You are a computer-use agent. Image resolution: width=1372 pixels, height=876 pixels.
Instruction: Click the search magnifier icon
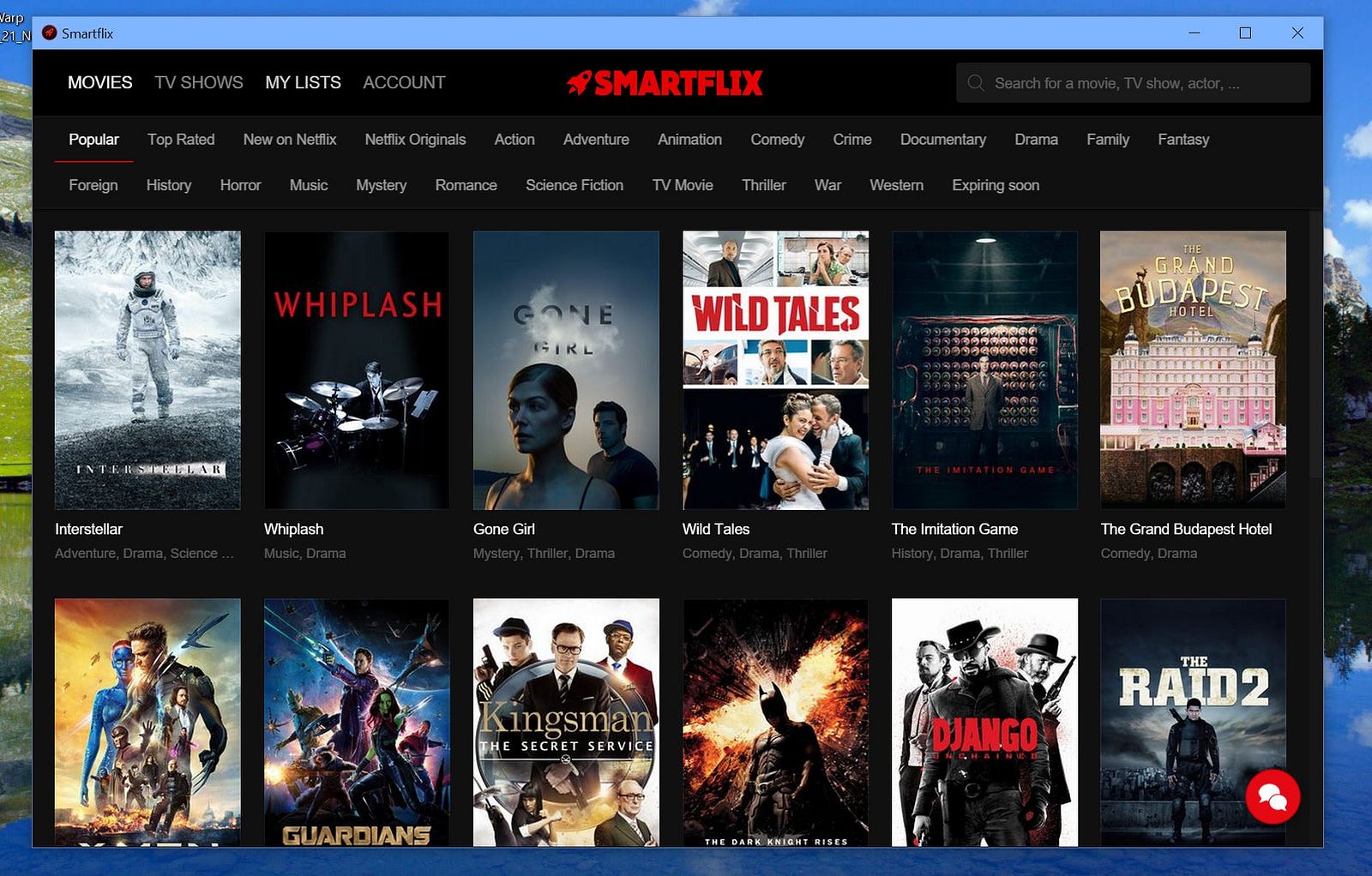click(976, 83)
